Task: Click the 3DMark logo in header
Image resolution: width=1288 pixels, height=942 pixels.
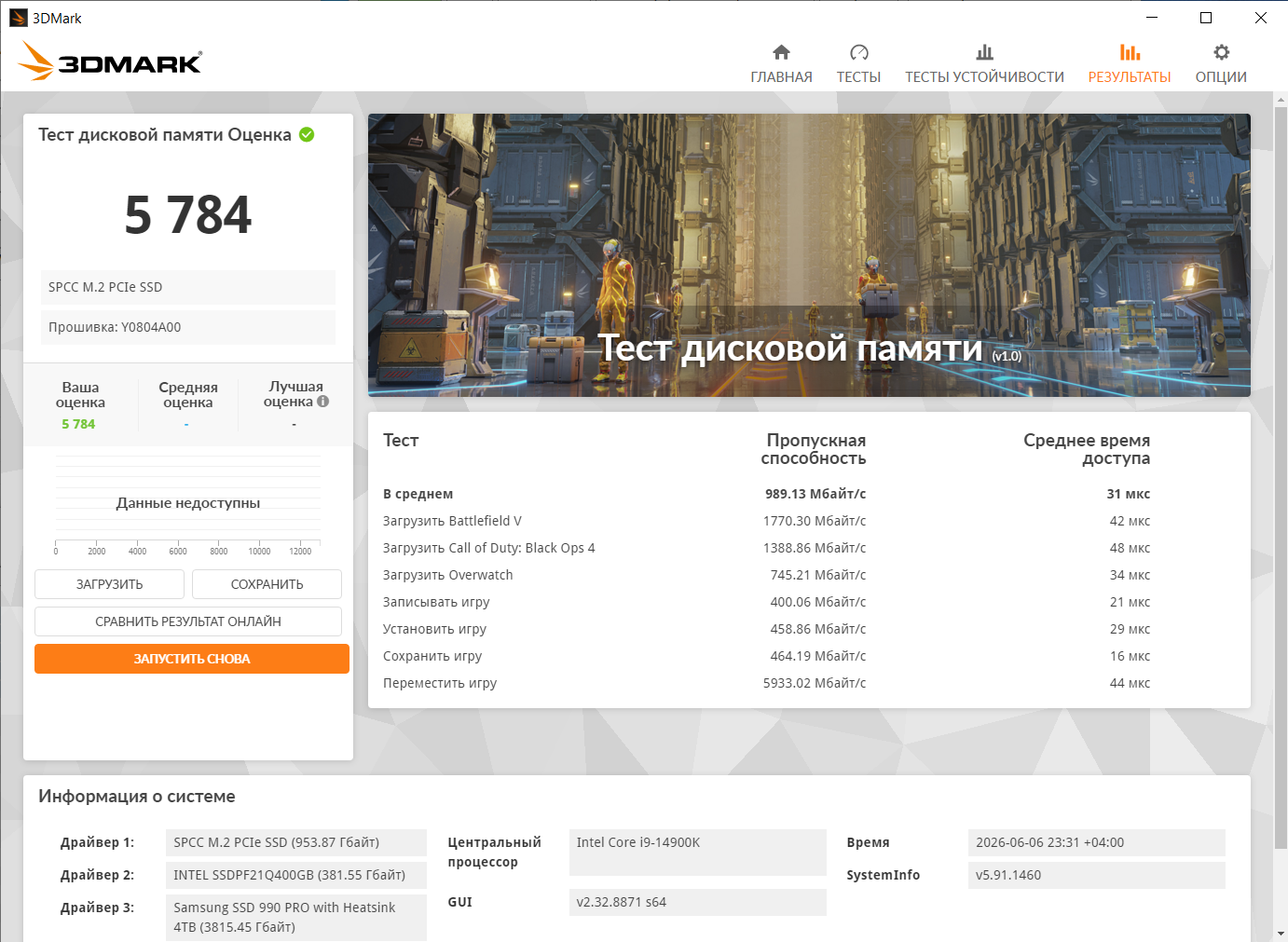Action: 109,61
